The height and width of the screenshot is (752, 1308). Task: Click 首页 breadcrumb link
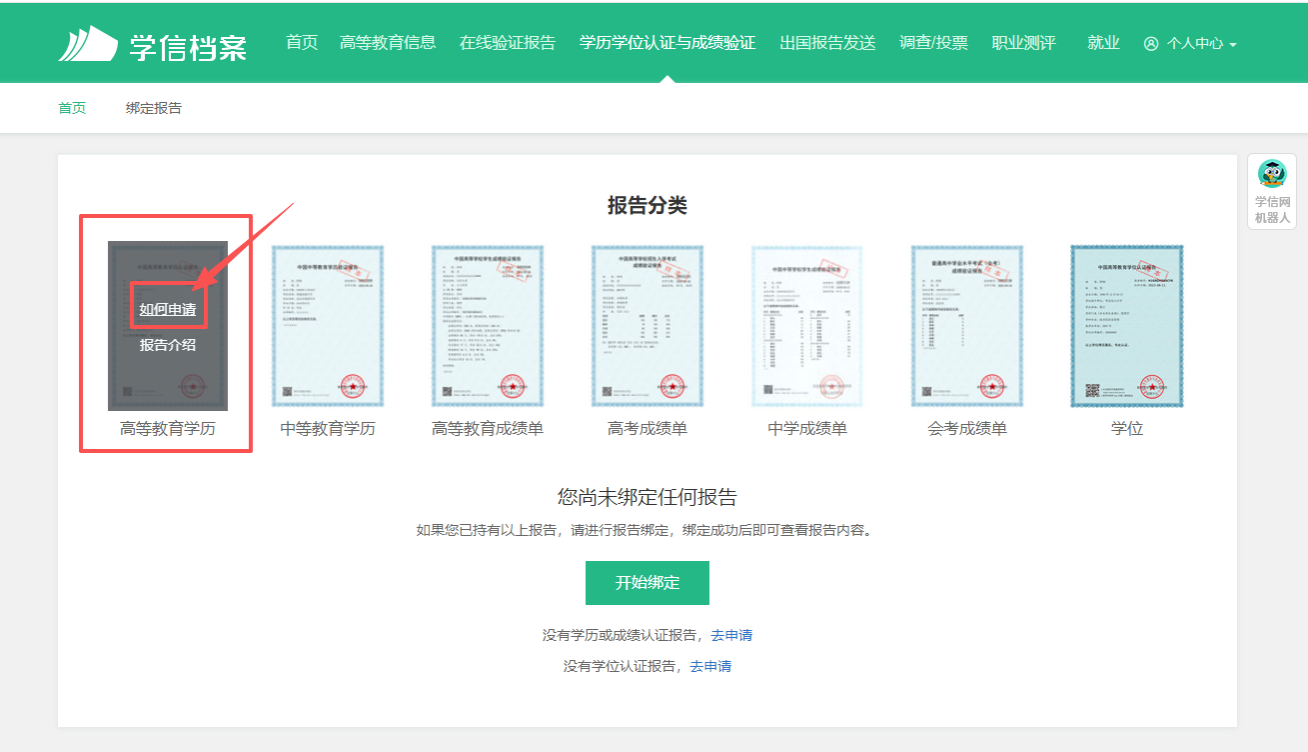pyautogui.click(x=72, y=108)
